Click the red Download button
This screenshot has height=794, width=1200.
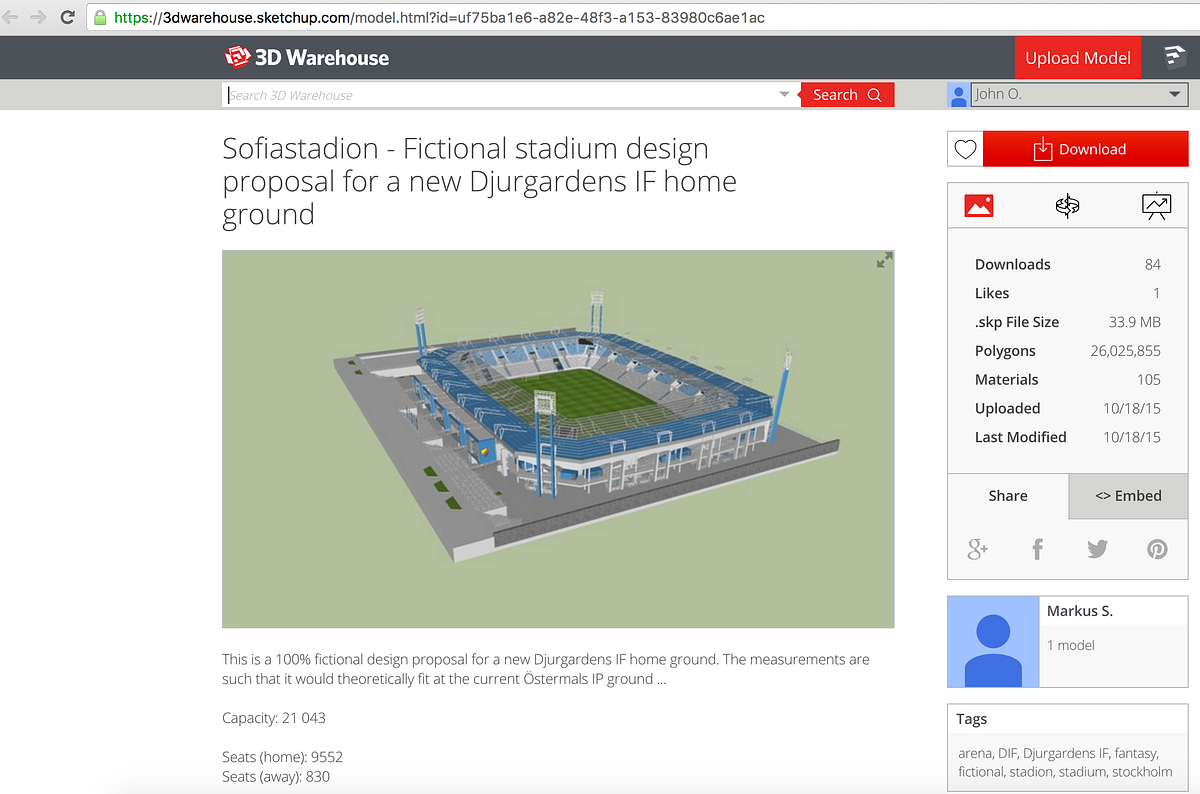1086,149
